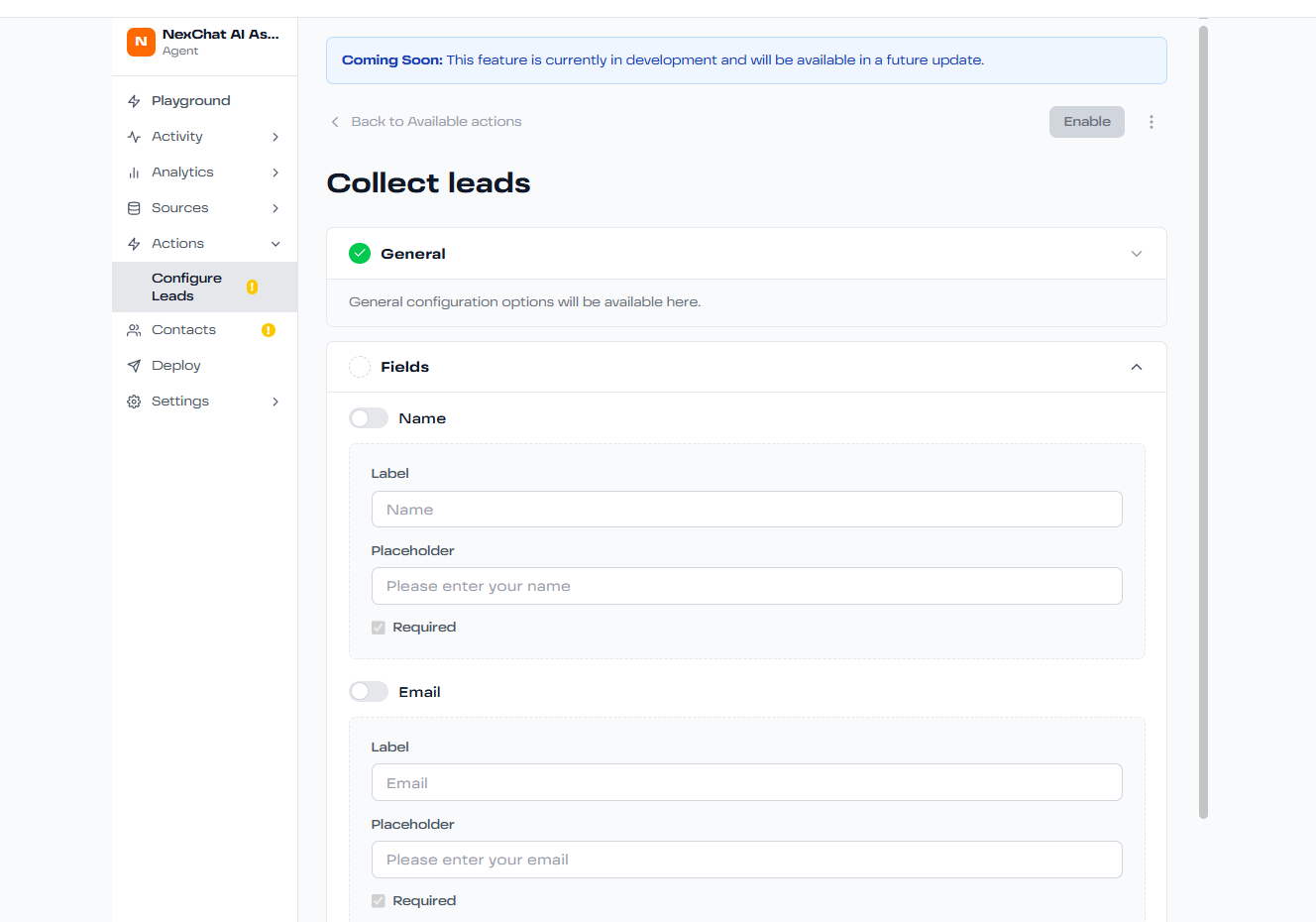1316x922 pixels.
Task: Click the Sources database icon
Action: (134, 208)
